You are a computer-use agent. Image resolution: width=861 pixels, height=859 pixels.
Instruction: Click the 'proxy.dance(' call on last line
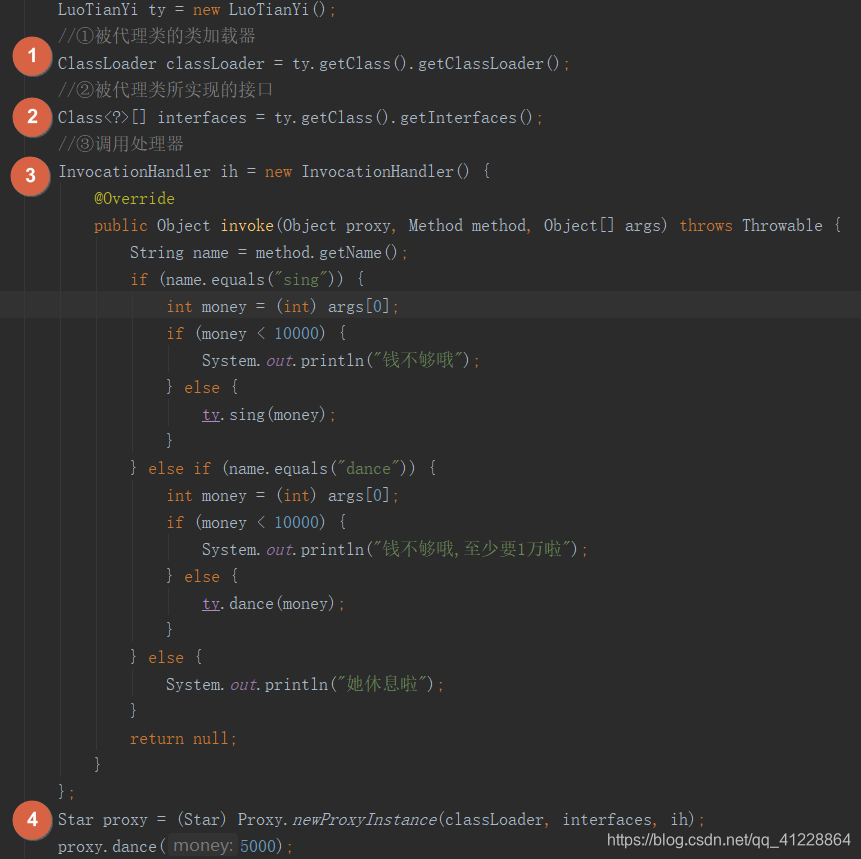[111, 846]
